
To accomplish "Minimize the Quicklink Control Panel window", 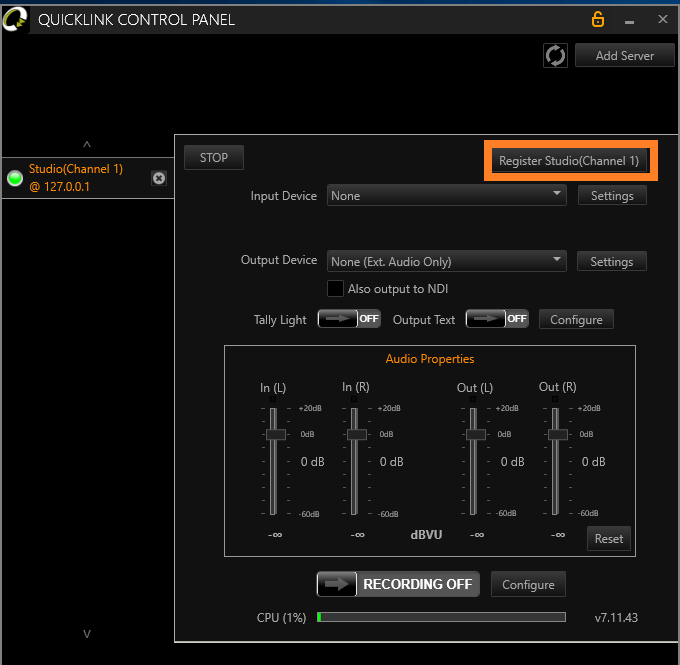I will (x=629, y=21).
